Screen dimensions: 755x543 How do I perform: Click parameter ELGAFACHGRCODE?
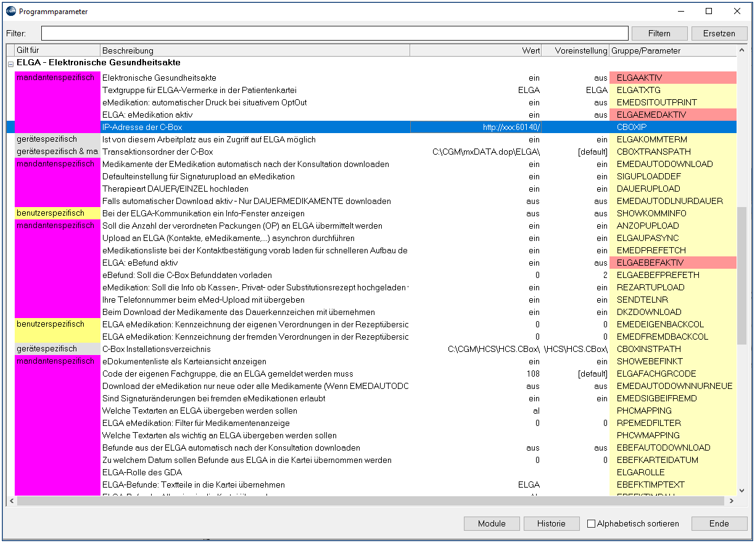pos(656,374)
